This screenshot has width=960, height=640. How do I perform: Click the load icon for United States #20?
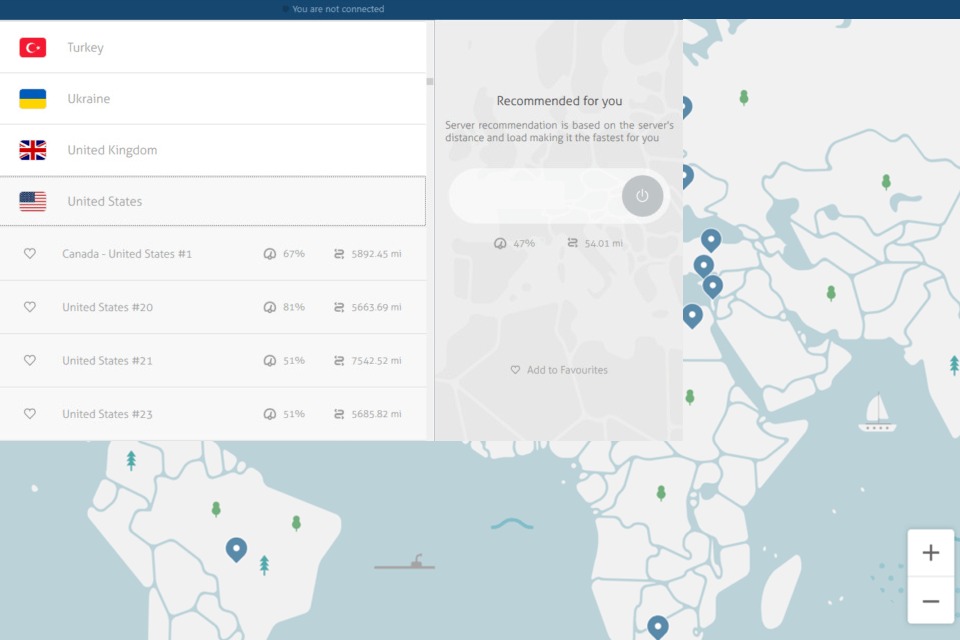pos(269,307)
